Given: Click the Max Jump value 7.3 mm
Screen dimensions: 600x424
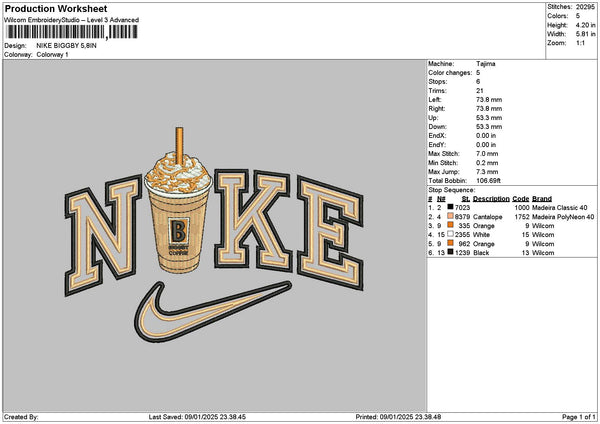Looking at the screenshot, I should pos(487,172).
